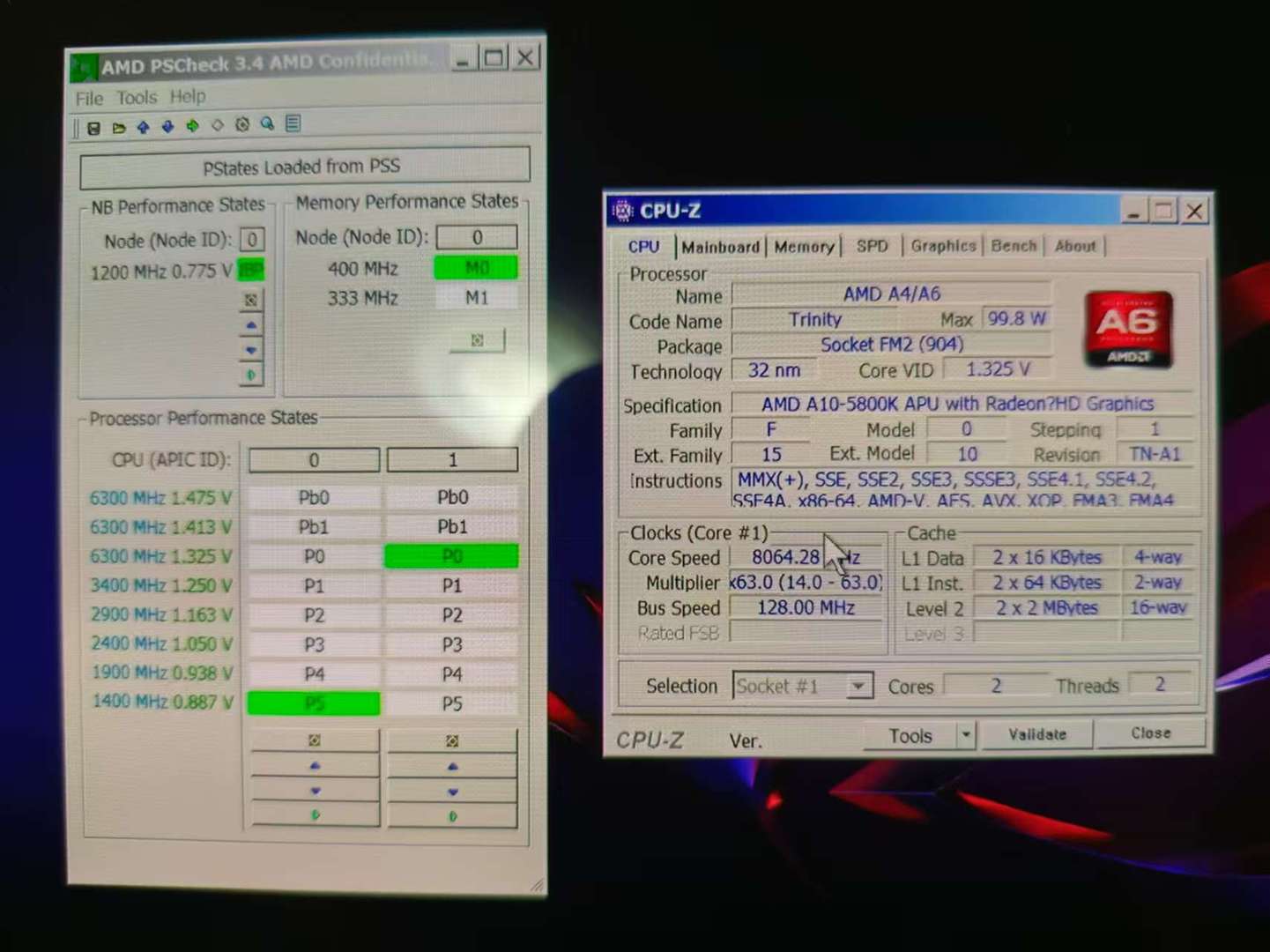1270x952 pixels.
Task: Open the File menu in PSCheck
Action: [x=89, y=99]
